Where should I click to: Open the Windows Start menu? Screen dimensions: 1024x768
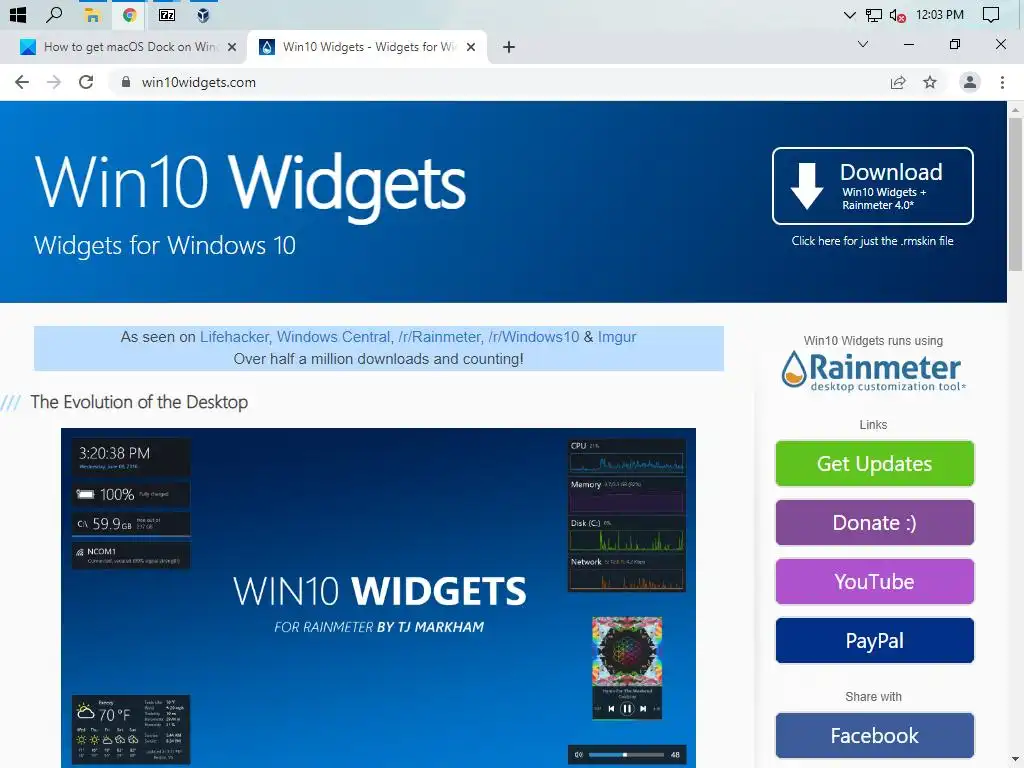(18, 14)
